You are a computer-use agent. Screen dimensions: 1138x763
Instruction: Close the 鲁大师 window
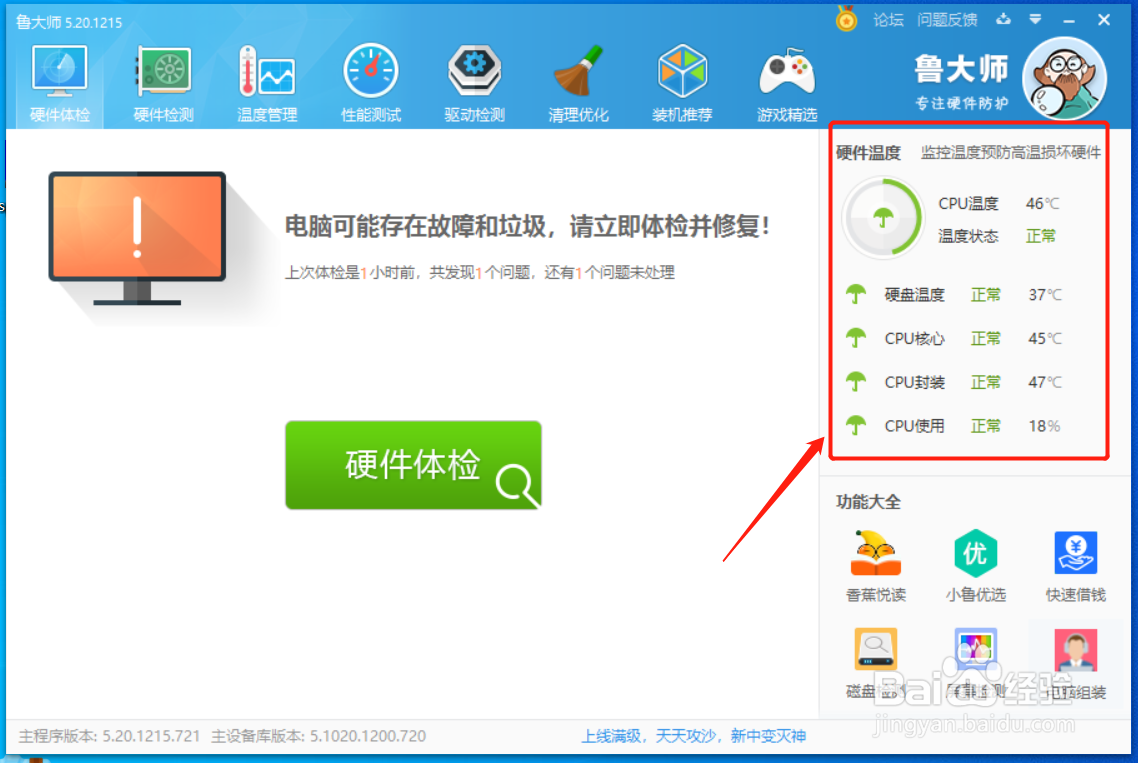(1104, 20)
